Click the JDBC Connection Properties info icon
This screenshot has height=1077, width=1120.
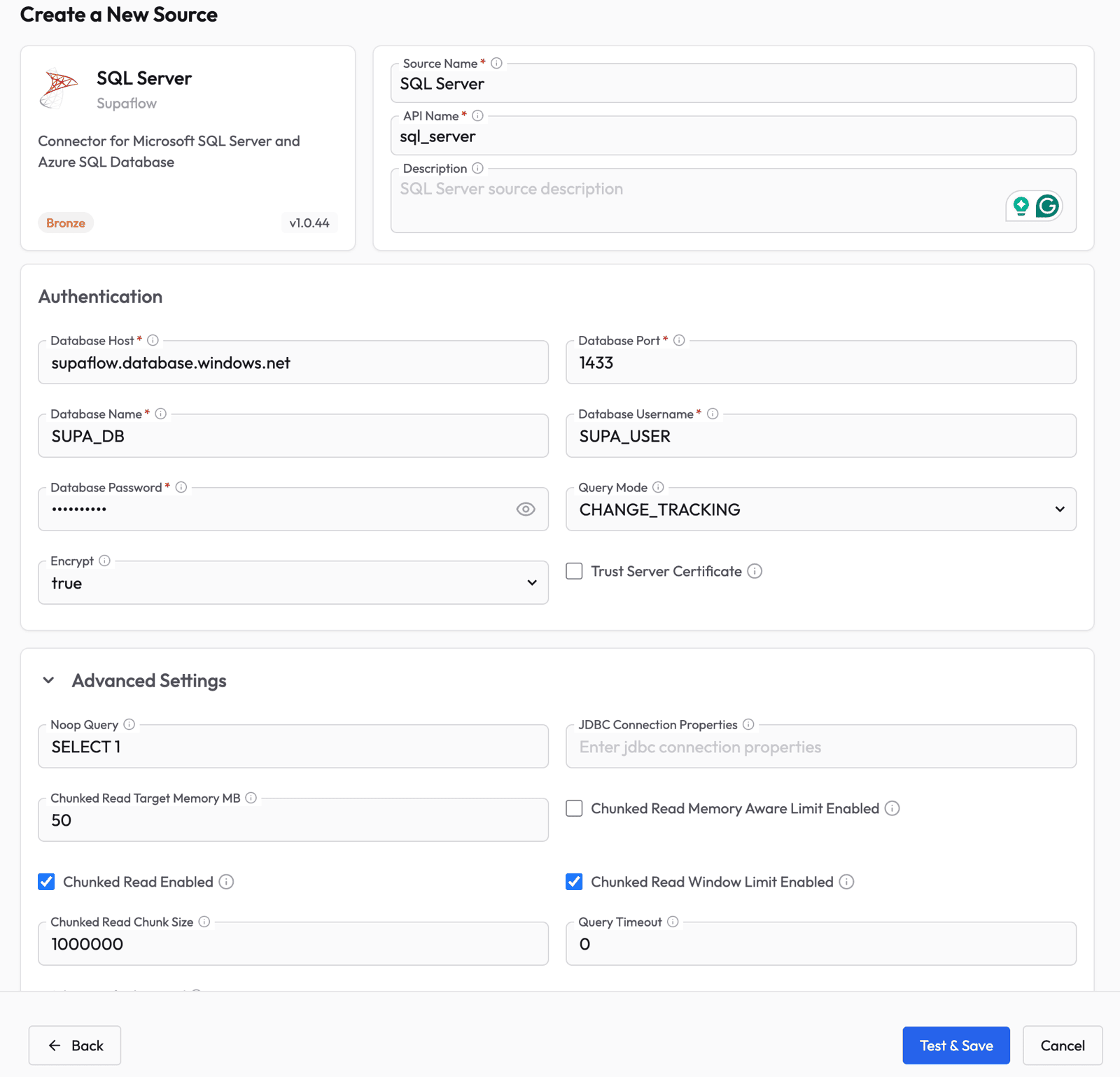click(x=748, y=724)
